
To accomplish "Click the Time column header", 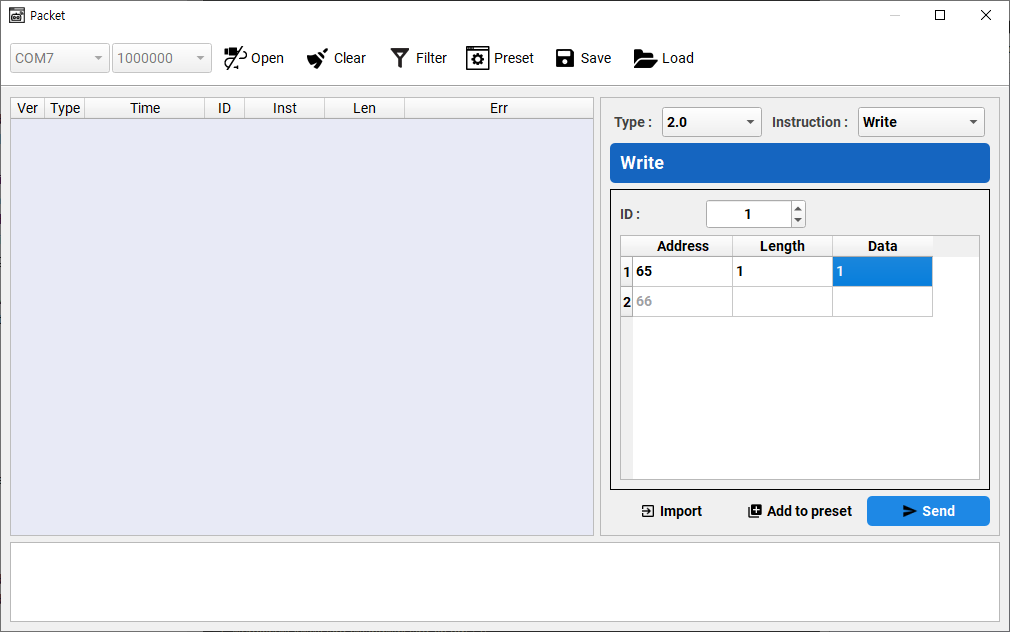I will [145, 108].
